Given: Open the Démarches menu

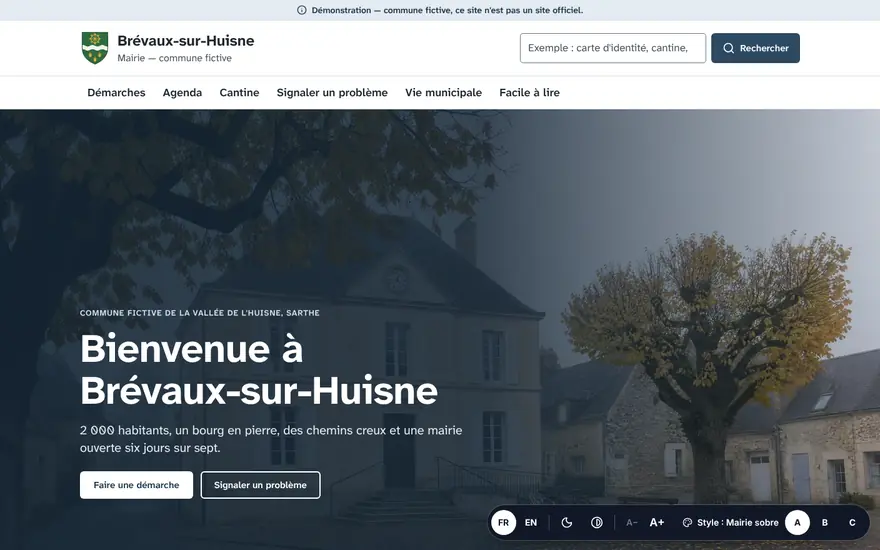Looking at the screenshot, I should pyautogui.click(x=116, y=93).
